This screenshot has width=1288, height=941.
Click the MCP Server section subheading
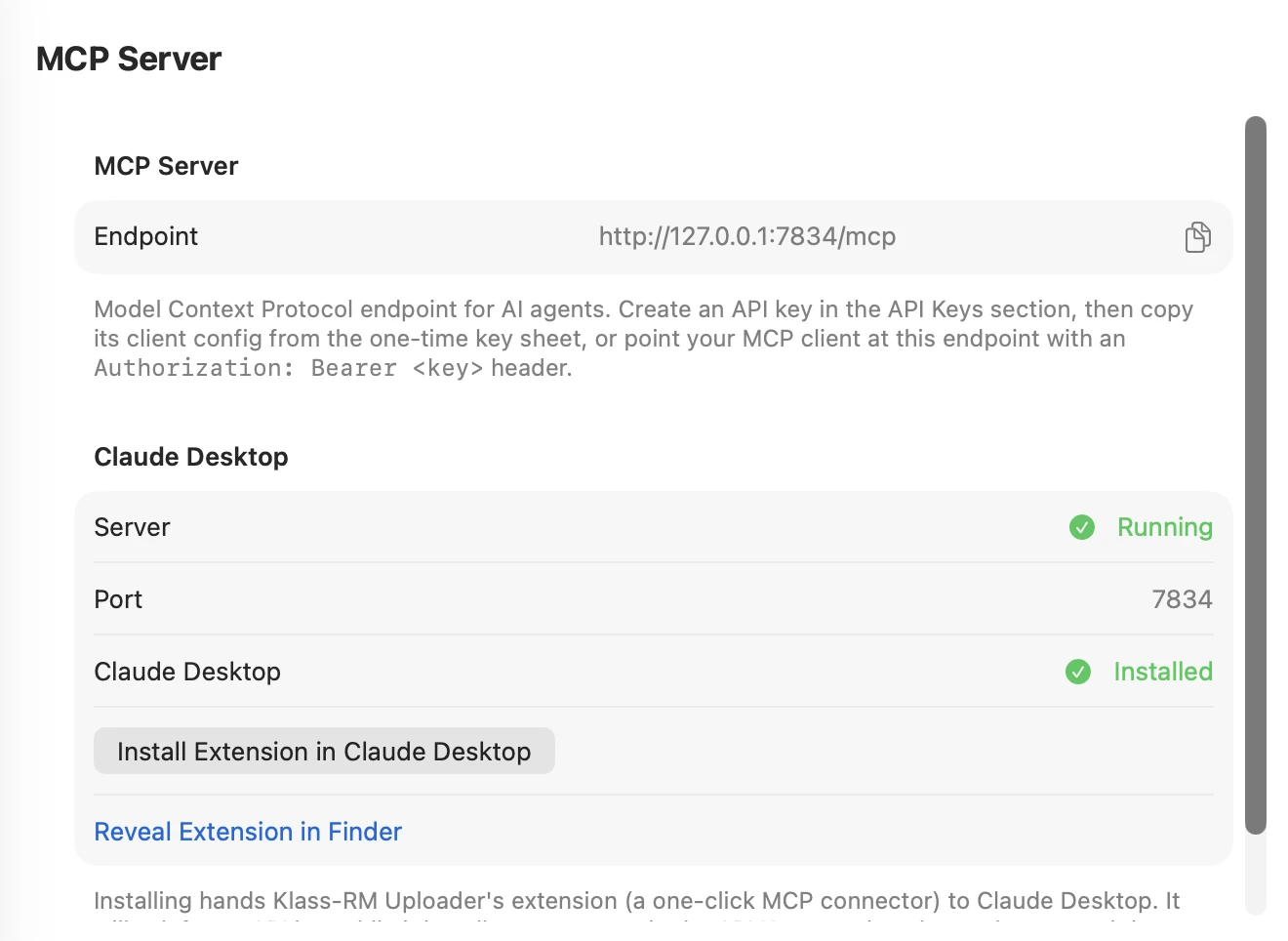[166, 166]
